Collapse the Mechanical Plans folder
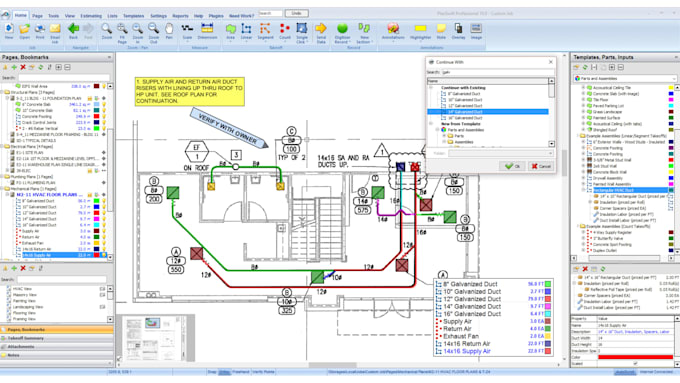Viewport: 680px width, 383px height. click(x=2, y=189)
